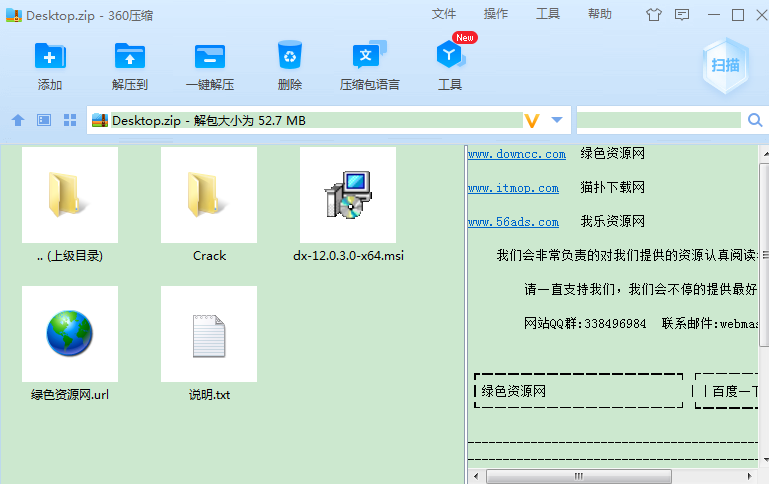Click the 网站QQ群:338496984 text

click(585, 323)
